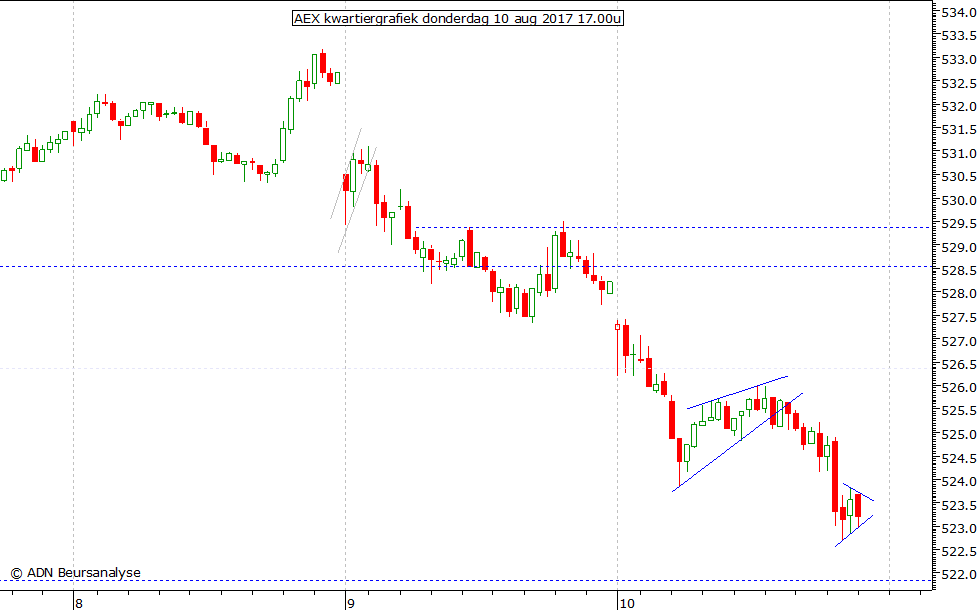Select the 534.0 price axis label
Image resolution: width=980 pixels, height=610 pixels.
tap(959, 12)
